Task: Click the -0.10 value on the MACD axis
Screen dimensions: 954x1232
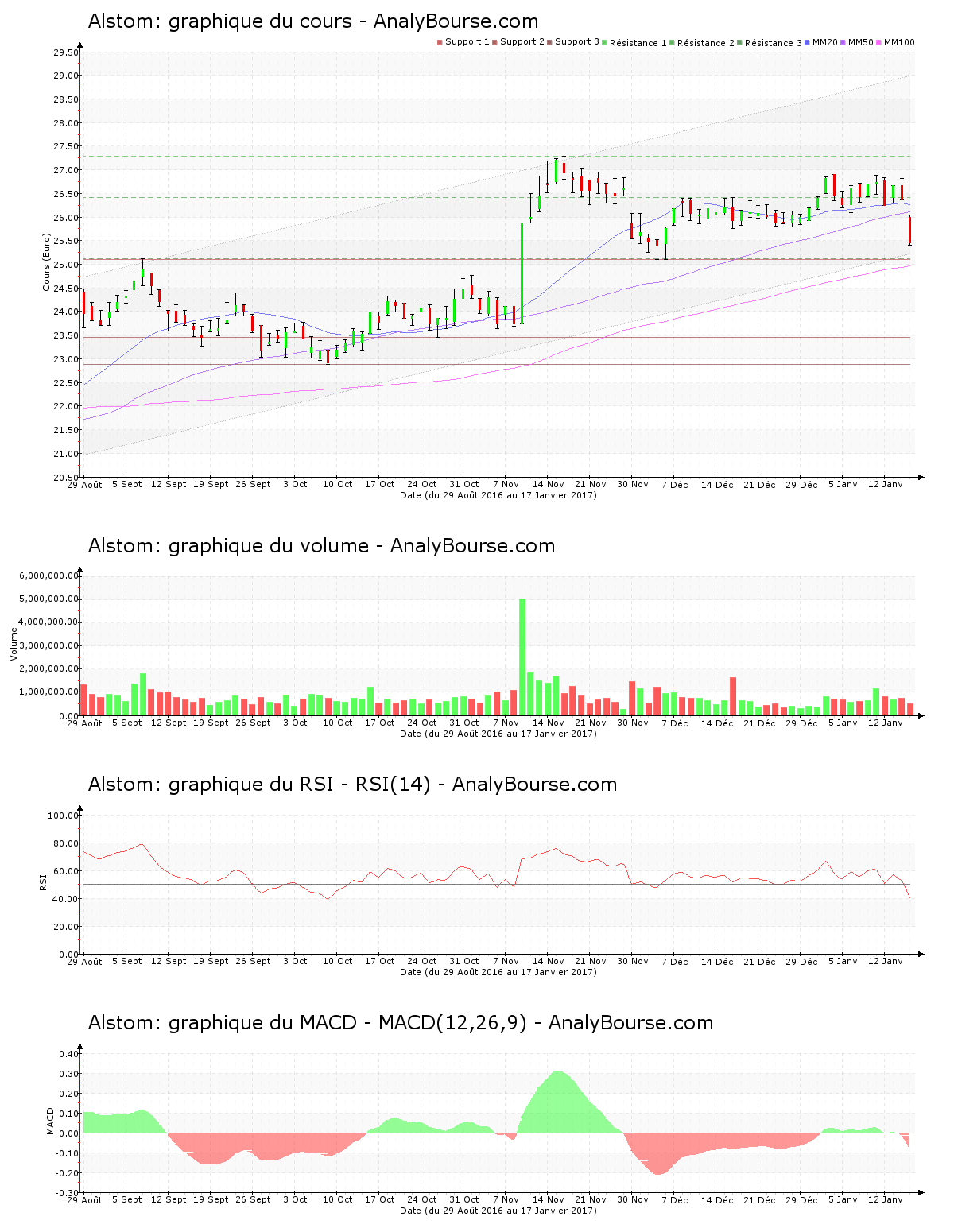Action: tap(68, 1153)
